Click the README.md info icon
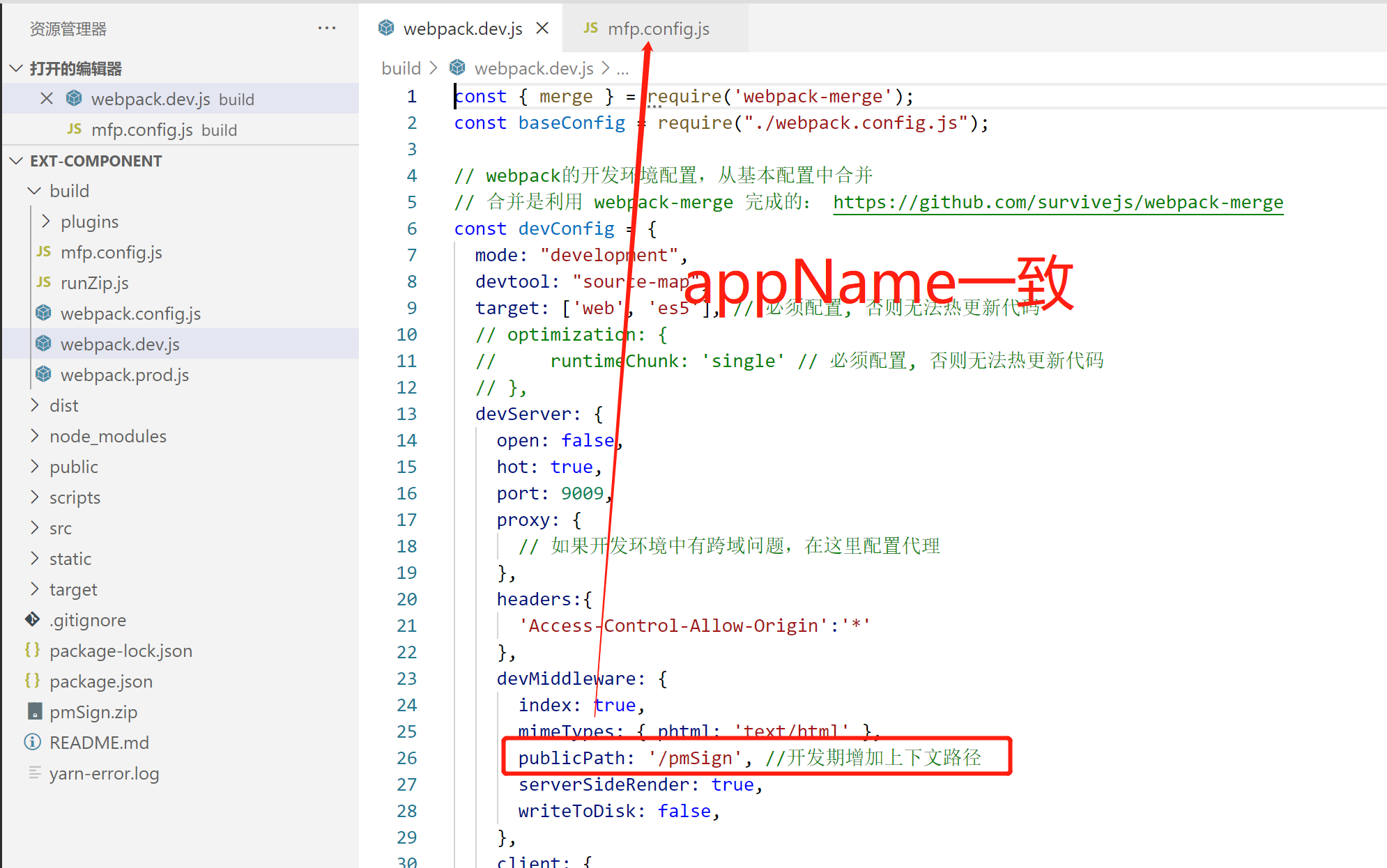Screen dimensions: 1387x868 [33, 743]
